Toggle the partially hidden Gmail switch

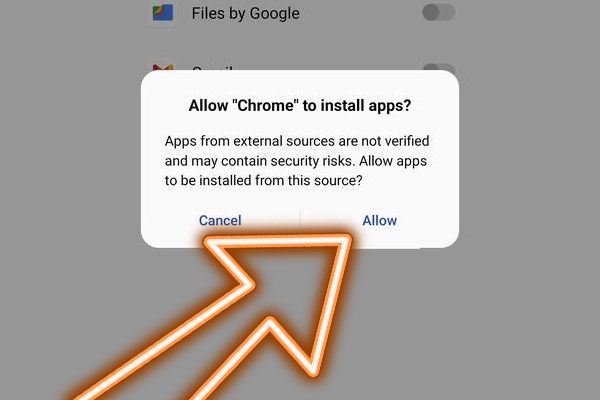coord(439,67)
